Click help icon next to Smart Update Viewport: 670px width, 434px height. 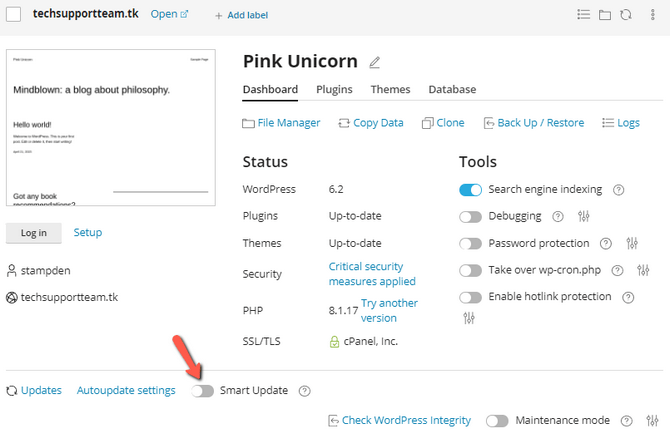[305, 391]
